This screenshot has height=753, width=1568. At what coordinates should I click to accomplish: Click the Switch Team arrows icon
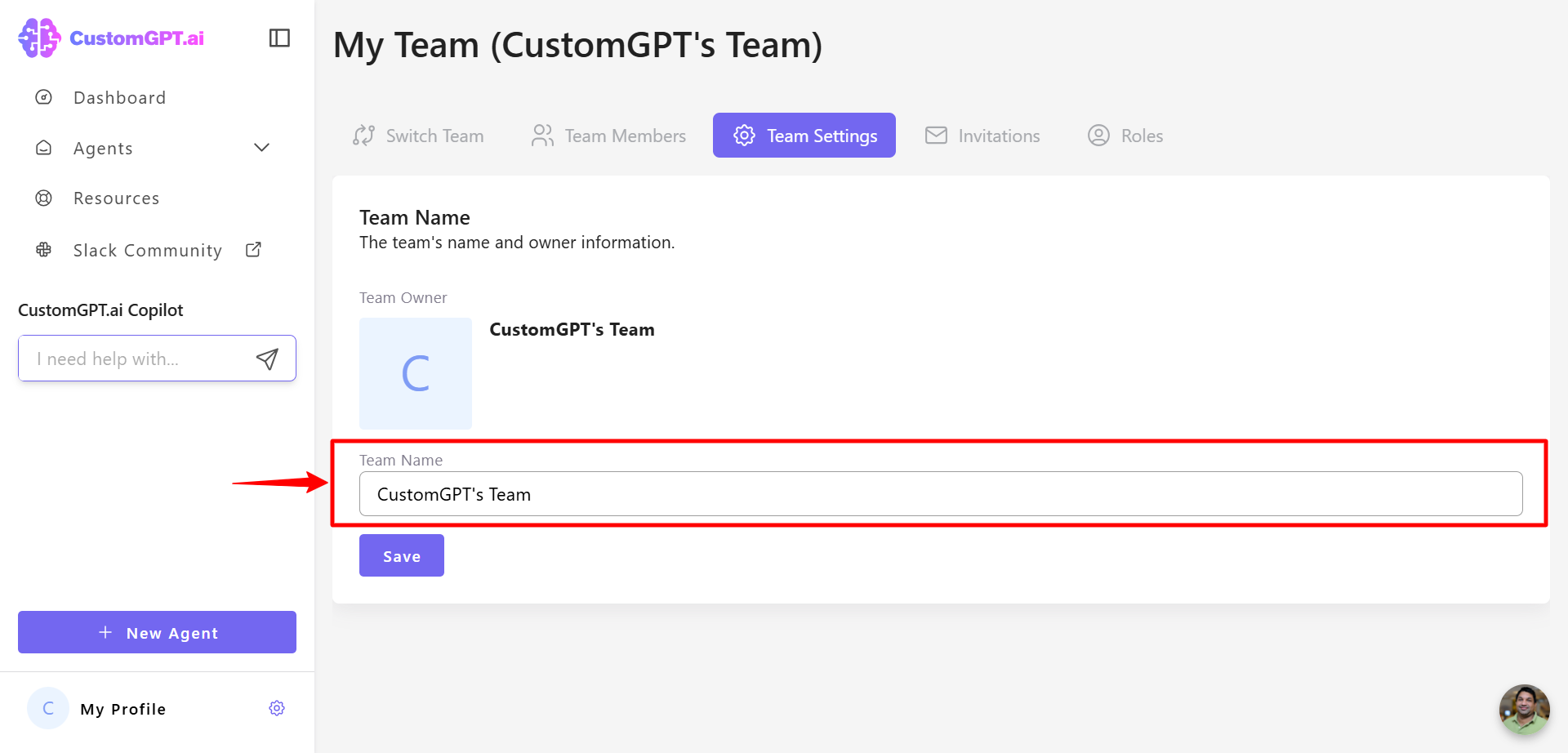(x=363, y=136)
